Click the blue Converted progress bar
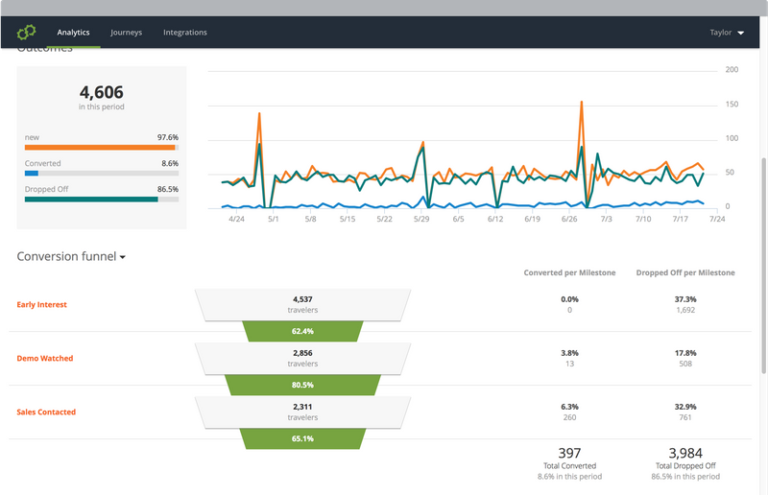 pos(32,173)
